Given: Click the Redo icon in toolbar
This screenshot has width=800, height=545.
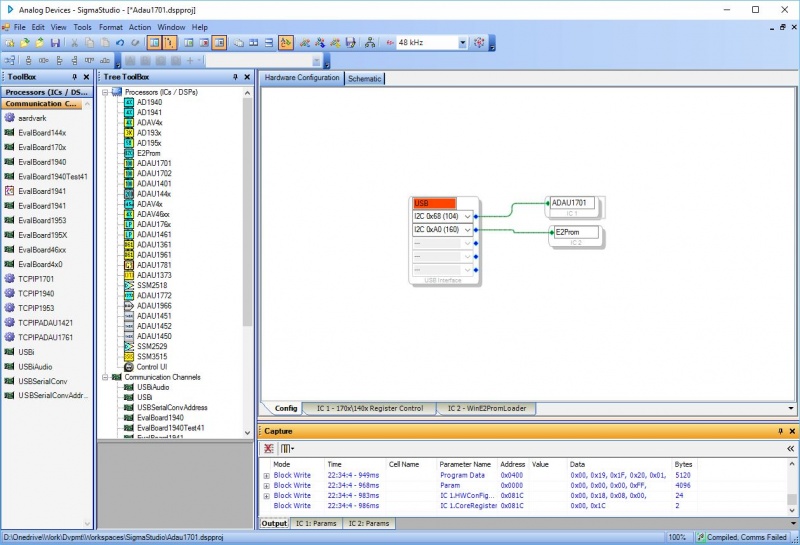Looking at the screenshot, I should (x=135, y=43).
